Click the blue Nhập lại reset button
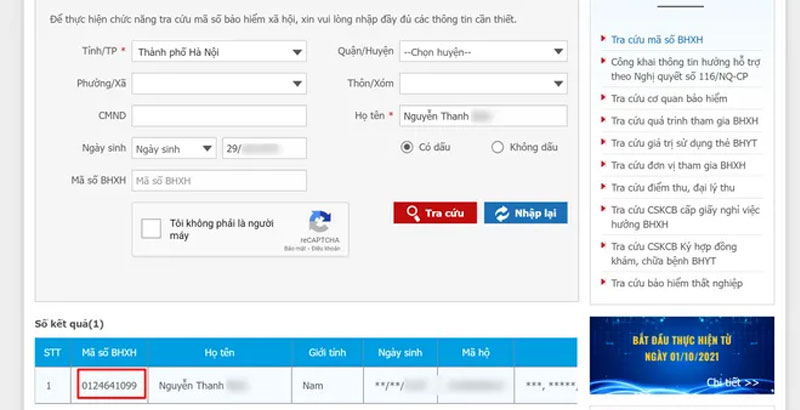 (526, 213)
